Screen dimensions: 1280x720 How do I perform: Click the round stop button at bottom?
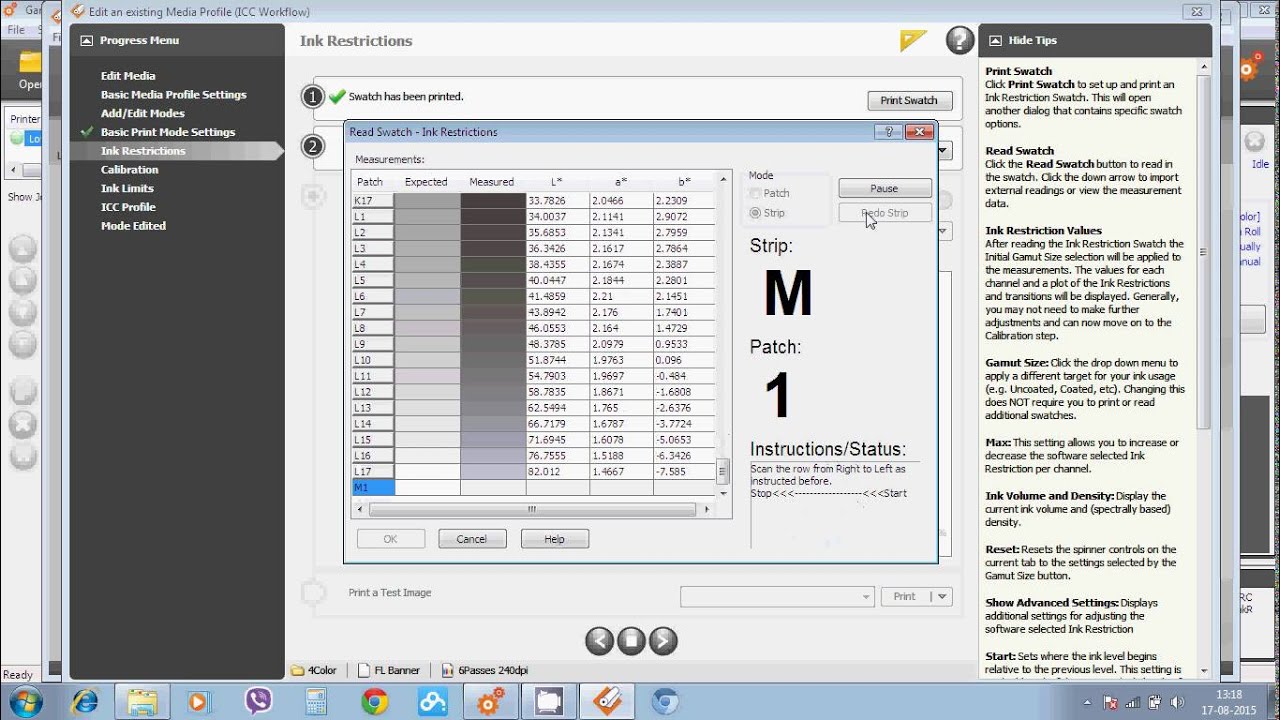click(x=631, y=641)
